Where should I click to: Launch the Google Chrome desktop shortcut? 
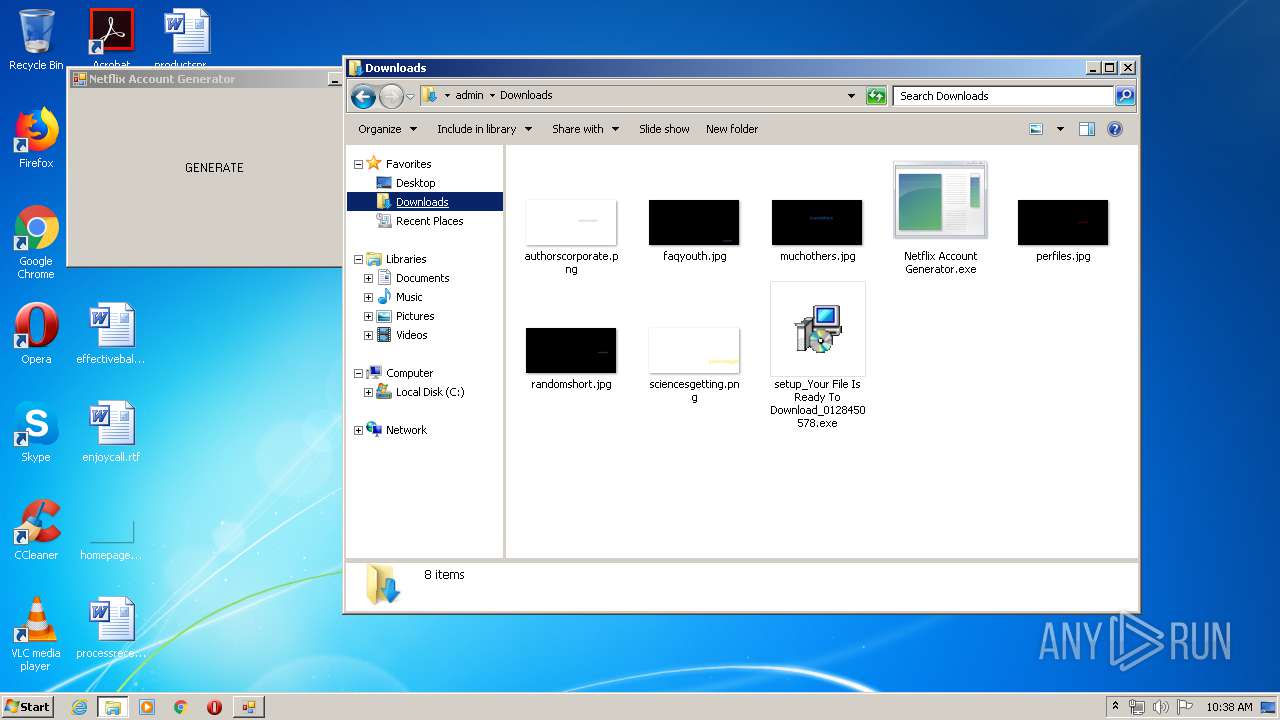coord(36,242)
